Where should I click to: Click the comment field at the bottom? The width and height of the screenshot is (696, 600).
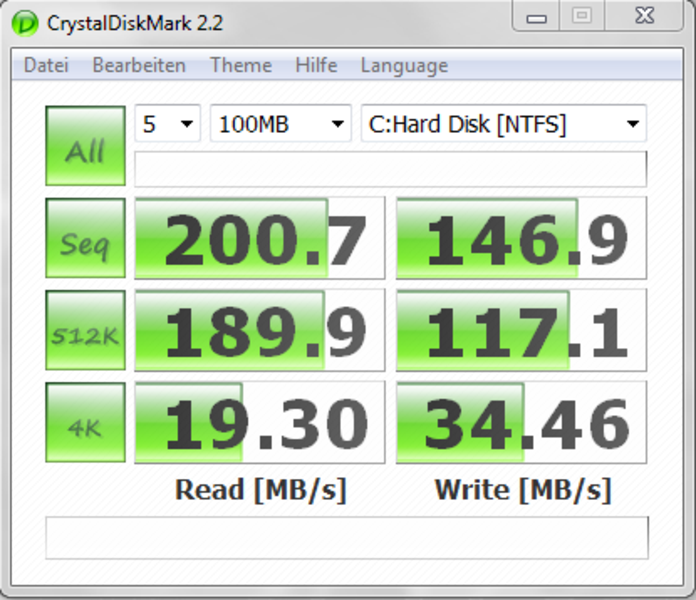pos(347,538)
